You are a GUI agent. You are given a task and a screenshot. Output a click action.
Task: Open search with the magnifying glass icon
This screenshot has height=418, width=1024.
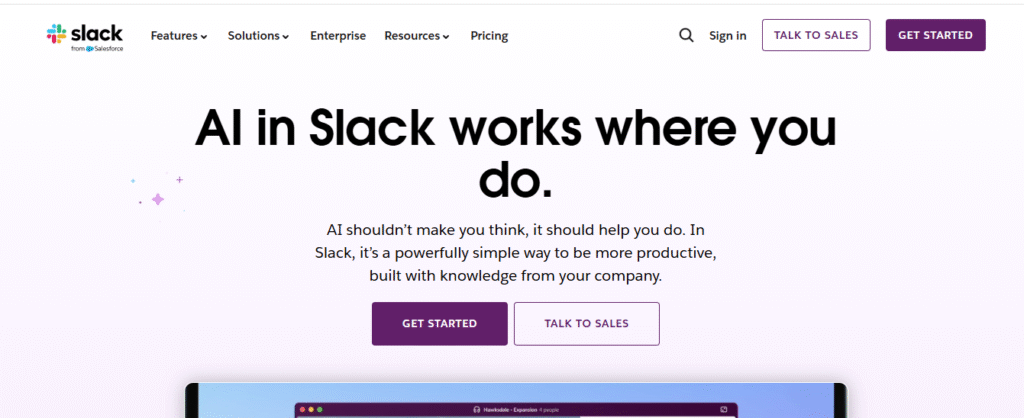(x=686, y=35)
